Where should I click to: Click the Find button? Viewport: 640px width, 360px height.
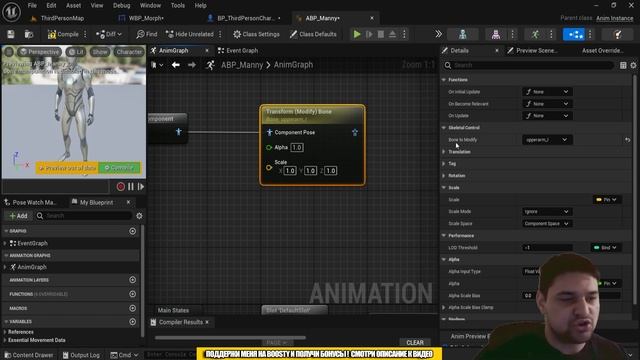(147, 34)
